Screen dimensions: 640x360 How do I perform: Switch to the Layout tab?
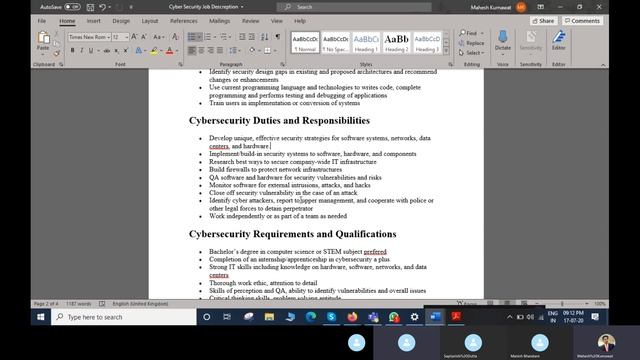[x=150, y=21]
